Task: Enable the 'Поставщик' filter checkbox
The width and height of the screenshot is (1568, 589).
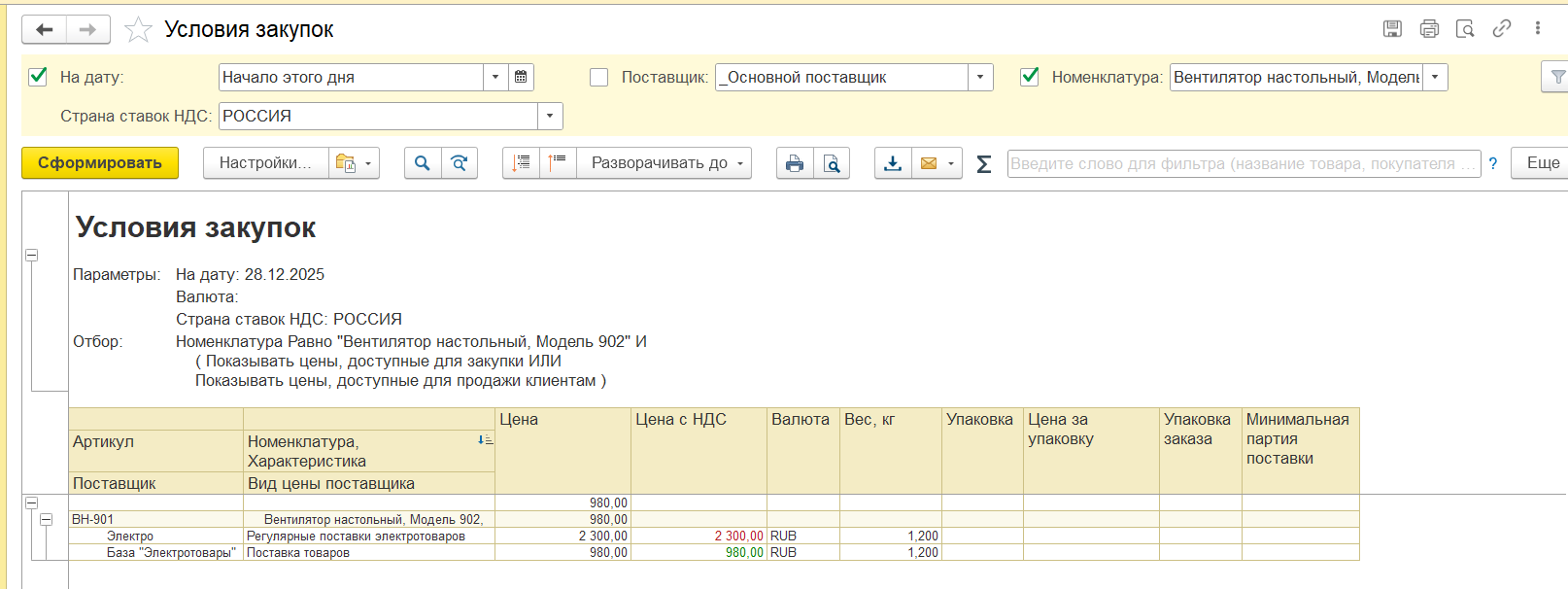Action: tap(598, 77)
